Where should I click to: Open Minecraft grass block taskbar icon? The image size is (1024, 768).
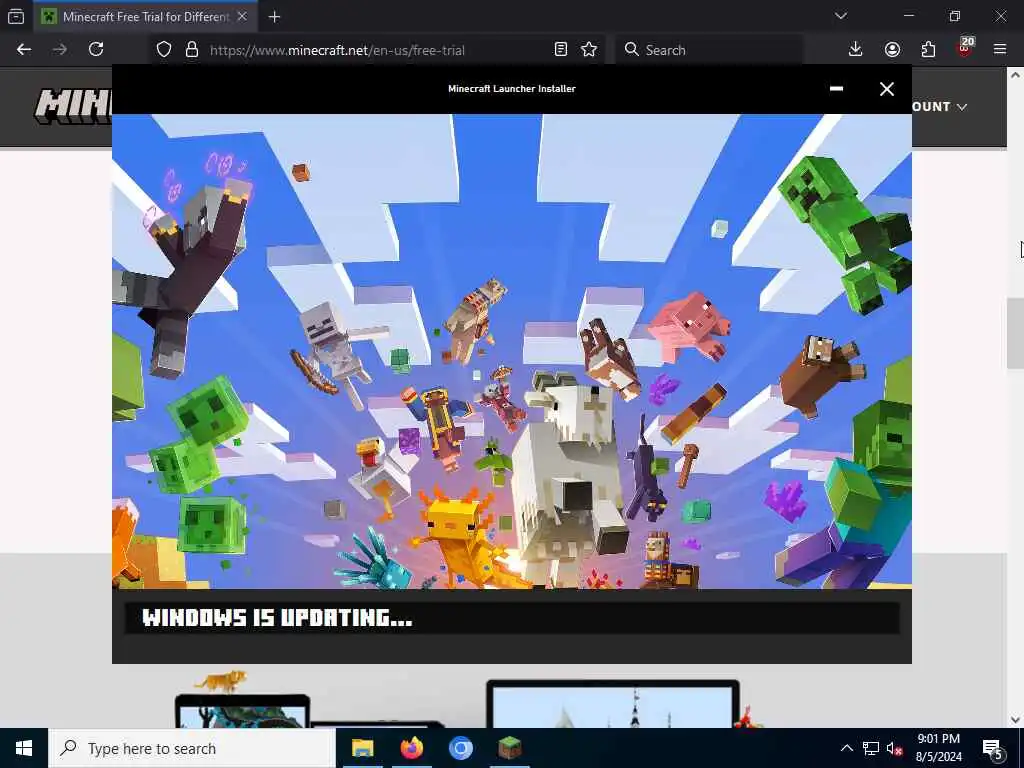[x=509, y=748]
